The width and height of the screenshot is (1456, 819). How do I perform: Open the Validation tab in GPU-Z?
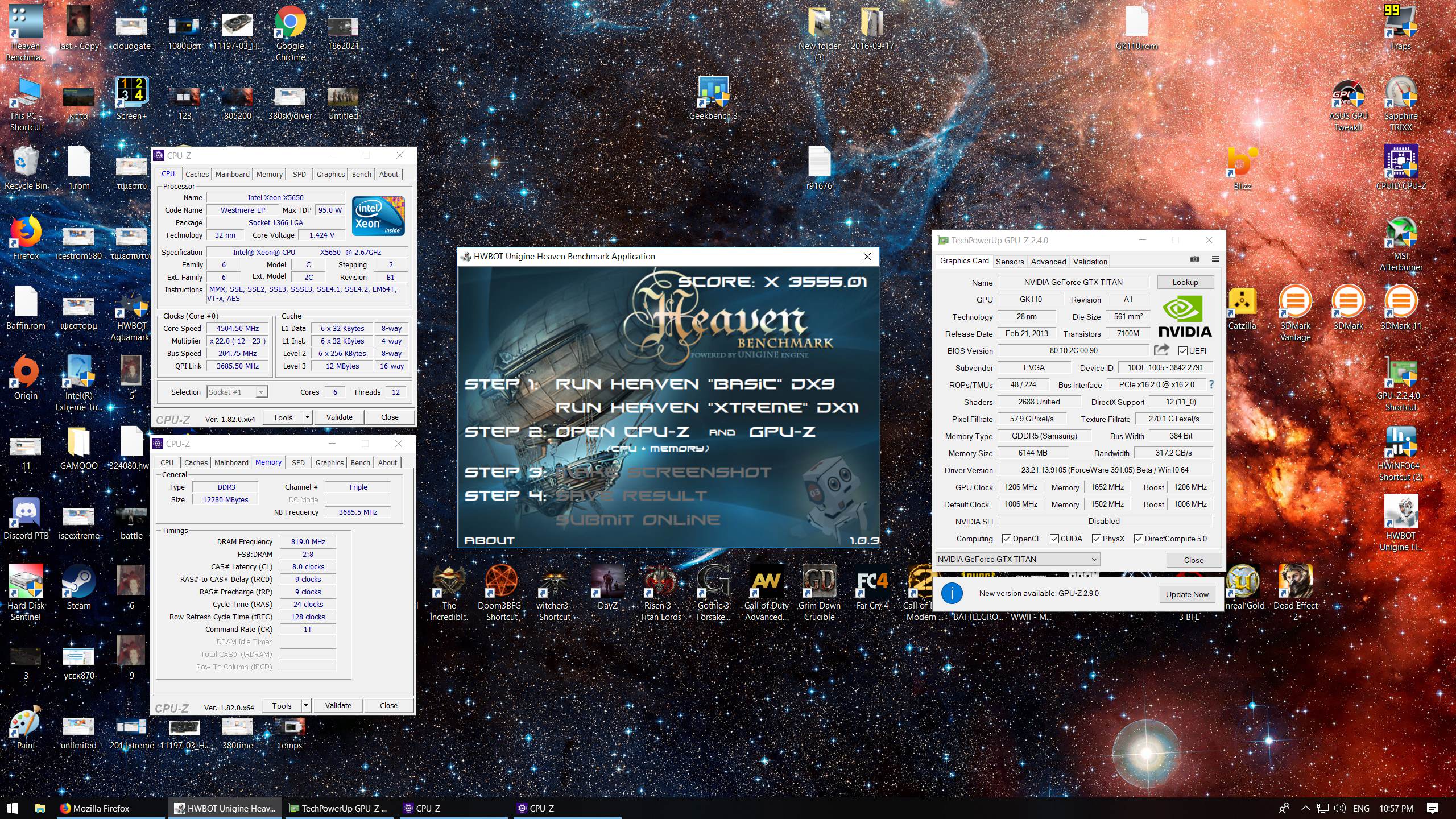pyautogui.click(x=1090, y=262)
